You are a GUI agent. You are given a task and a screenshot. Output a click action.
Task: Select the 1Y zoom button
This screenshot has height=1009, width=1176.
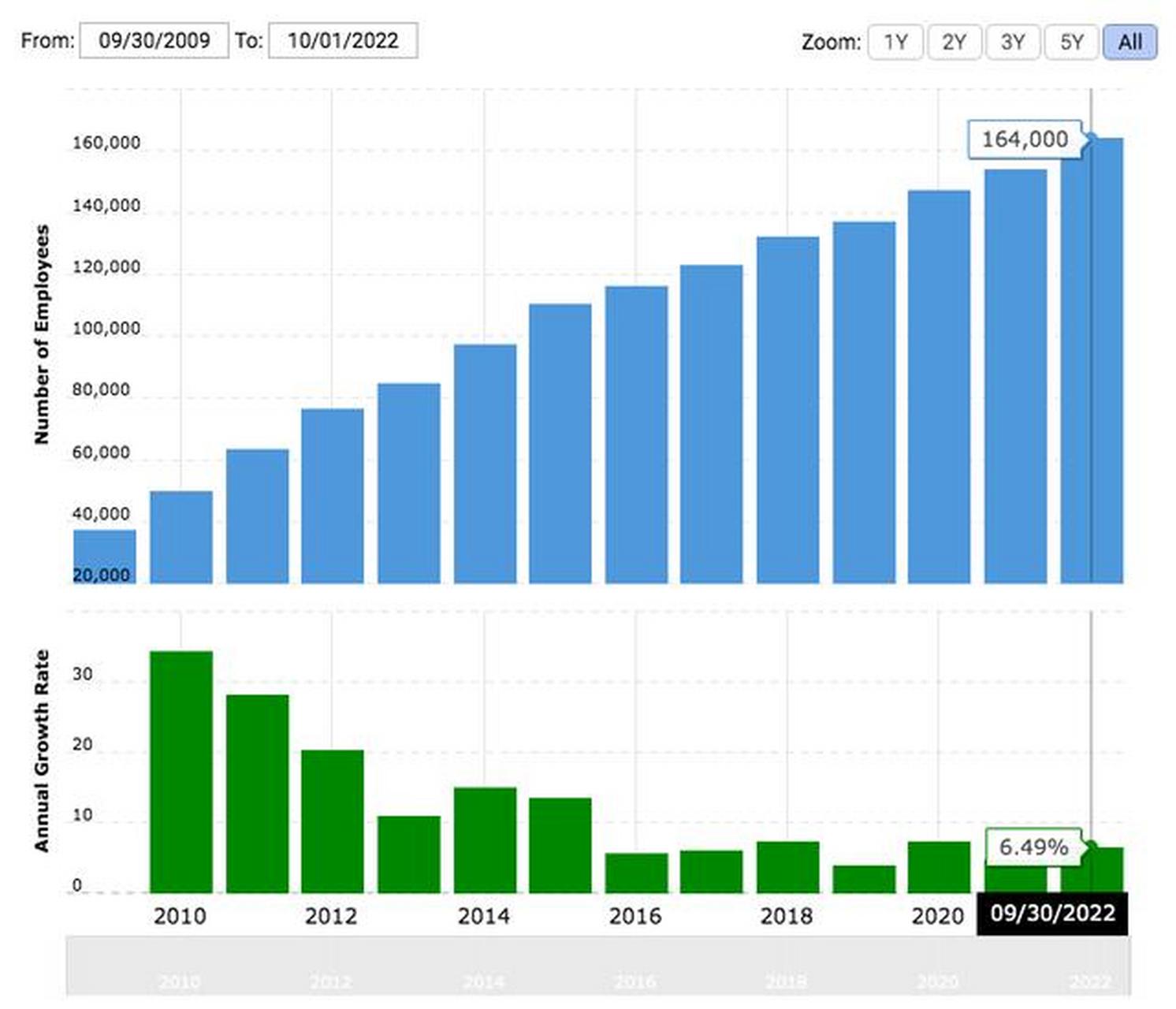[895, 42]
